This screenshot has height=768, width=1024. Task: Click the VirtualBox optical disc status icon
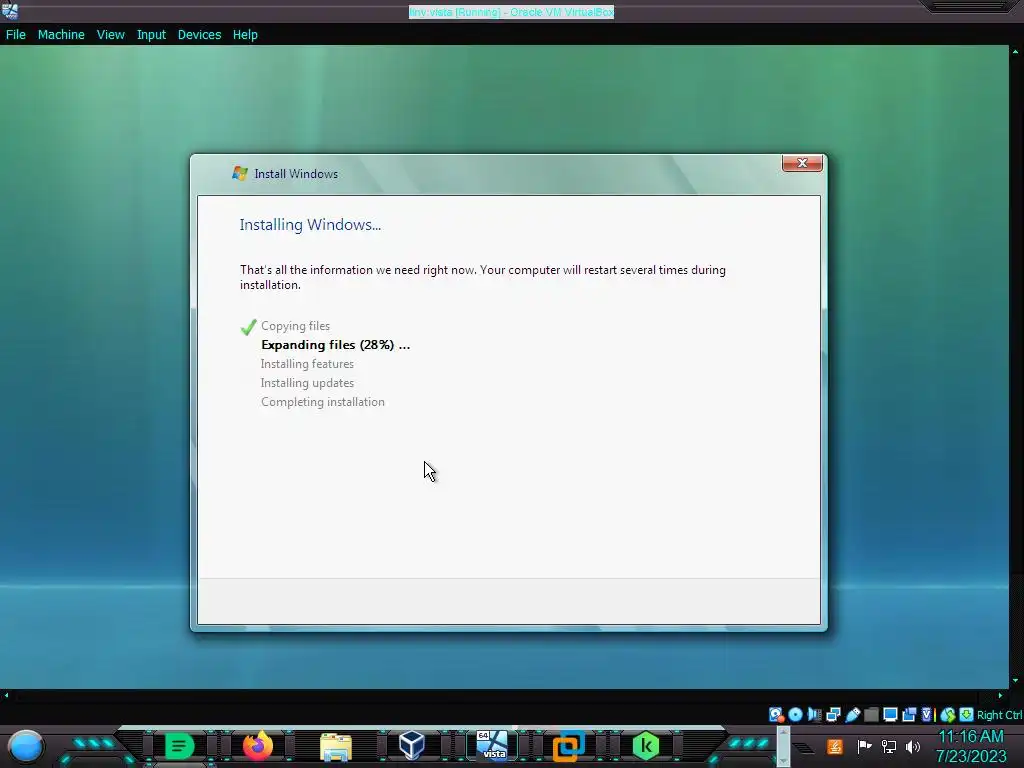click(x=795, y=714)
